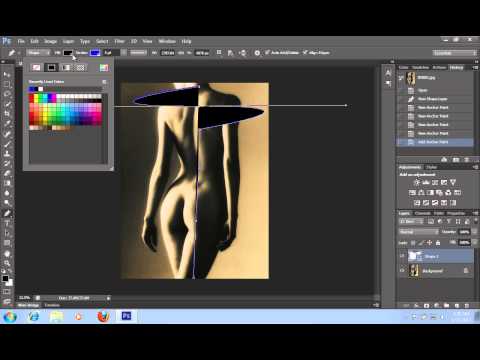This screenshot has width=480, height=360.
Task: Toggle link between width and height
Action: [x=181, y=53]
